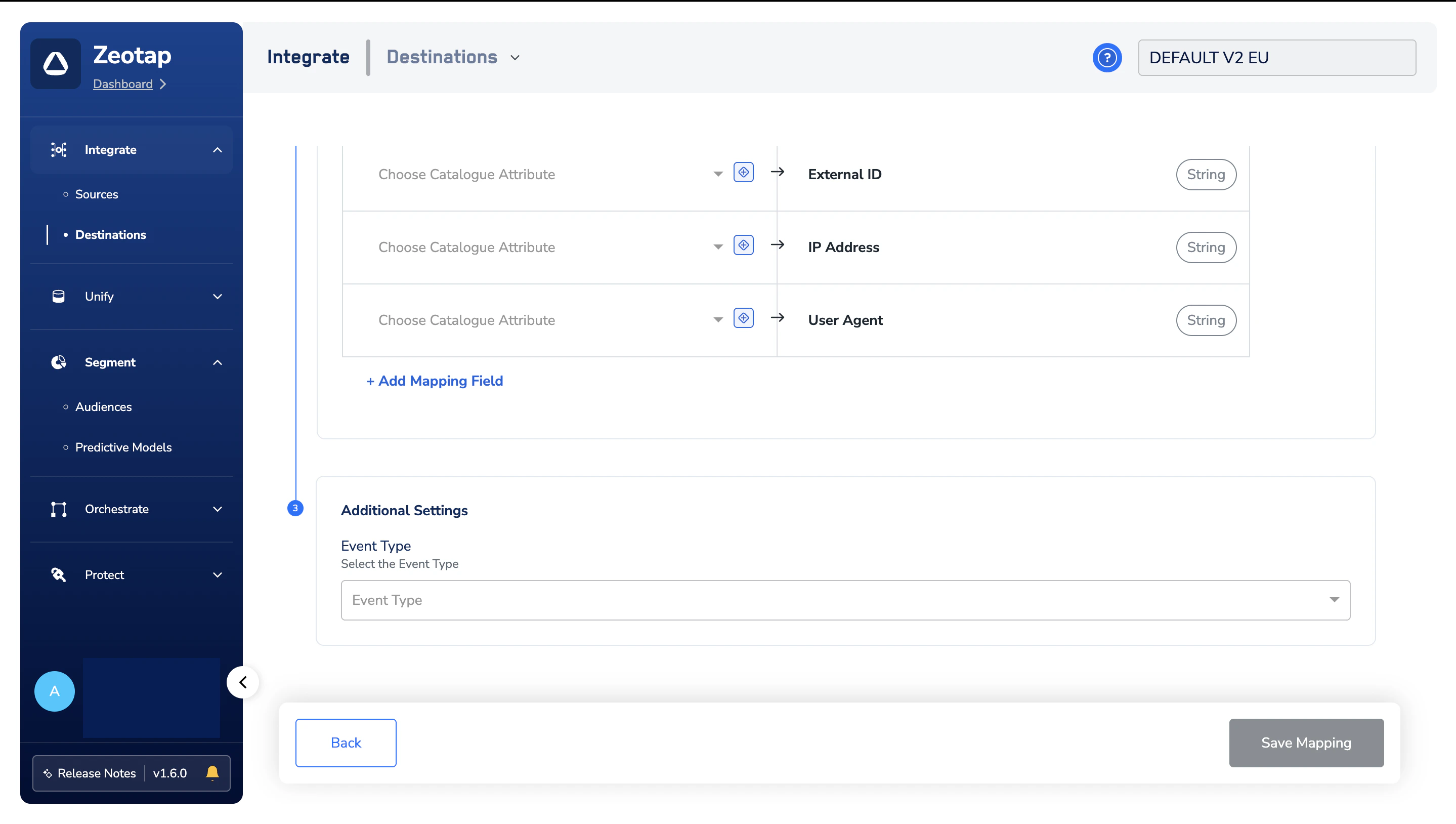
Task: Click Add Mapping Field link
Action: (435, 381)
